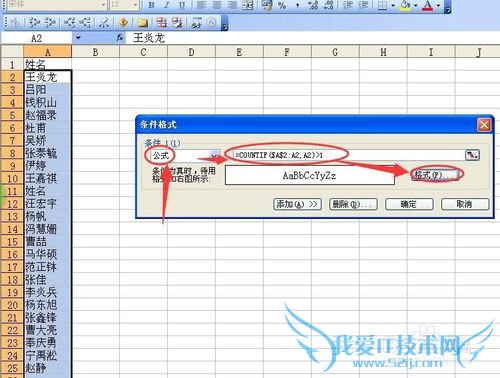This screenshot has height=378, width=500.
Task: Remove precedent arrows
Action: pyautogui.click(x=50, y=22)
